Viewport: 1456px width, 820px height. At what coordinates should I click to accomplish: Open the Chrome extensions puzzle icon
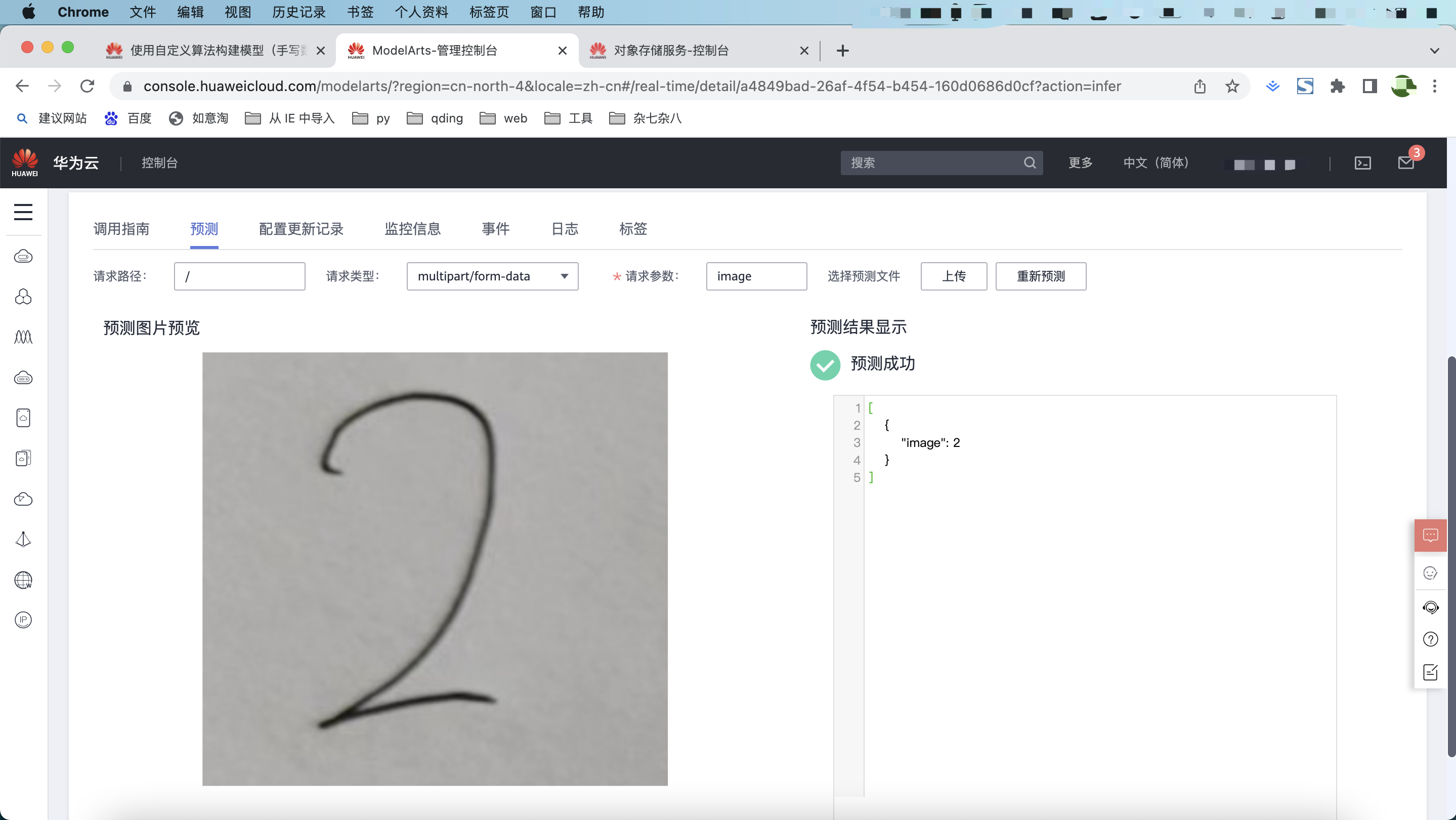tap(1337, 87)
